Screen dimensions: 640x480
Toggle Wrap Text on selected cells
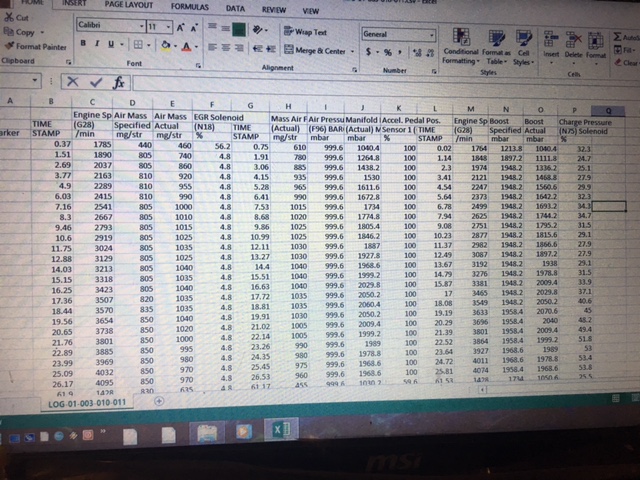pyautogui.click(x=309, y=32)
